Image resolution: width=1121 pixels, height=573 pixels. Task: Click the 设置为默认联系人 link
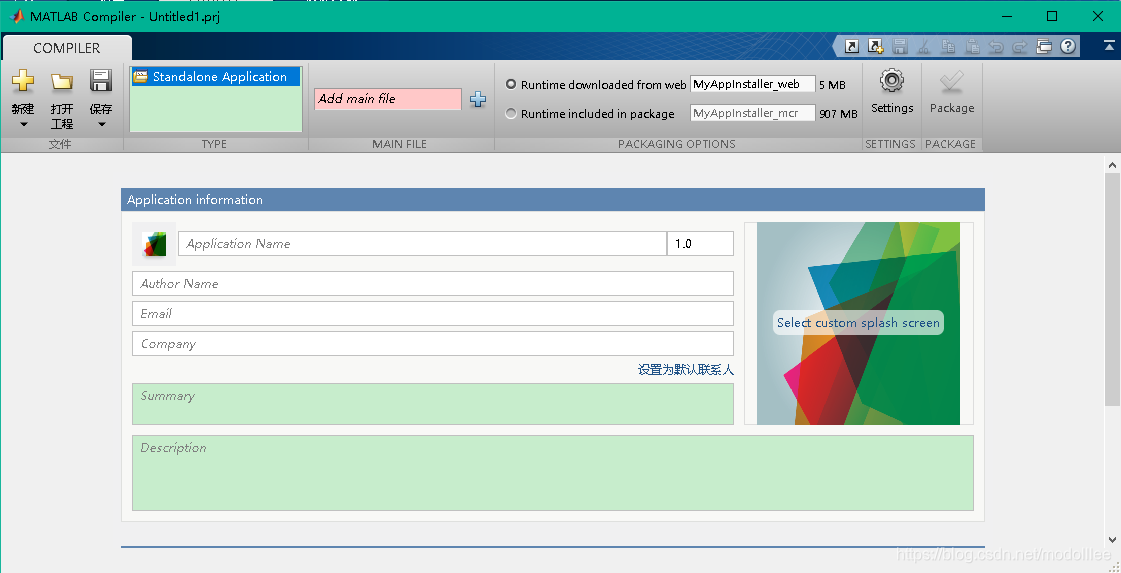point(686,370)
